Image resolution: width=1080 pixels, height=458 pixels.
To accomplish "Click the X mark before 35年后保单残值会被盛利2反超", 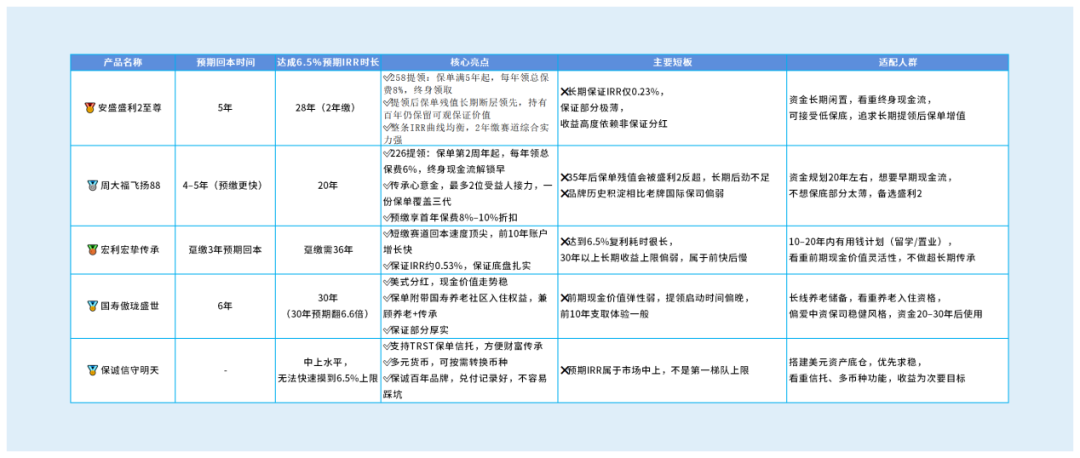I will [x=564, y=178].
